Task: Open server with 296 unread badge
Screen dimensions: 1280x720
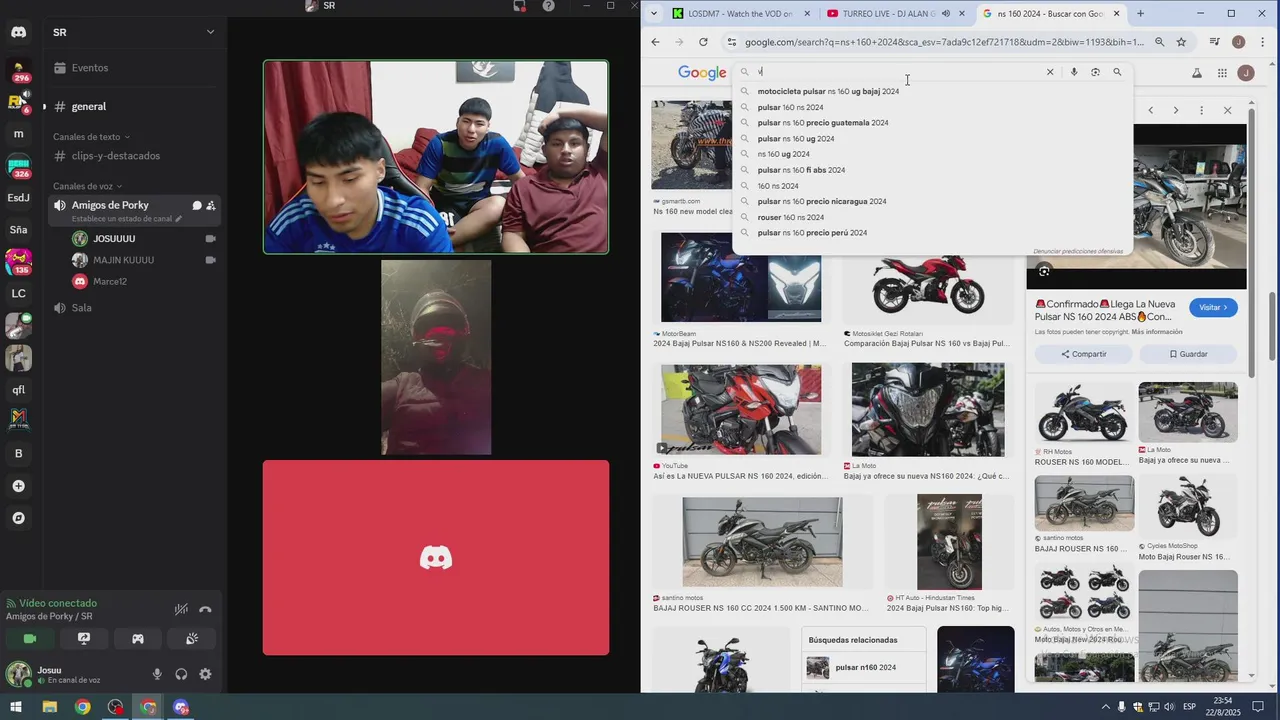Action: pos(18,71)
